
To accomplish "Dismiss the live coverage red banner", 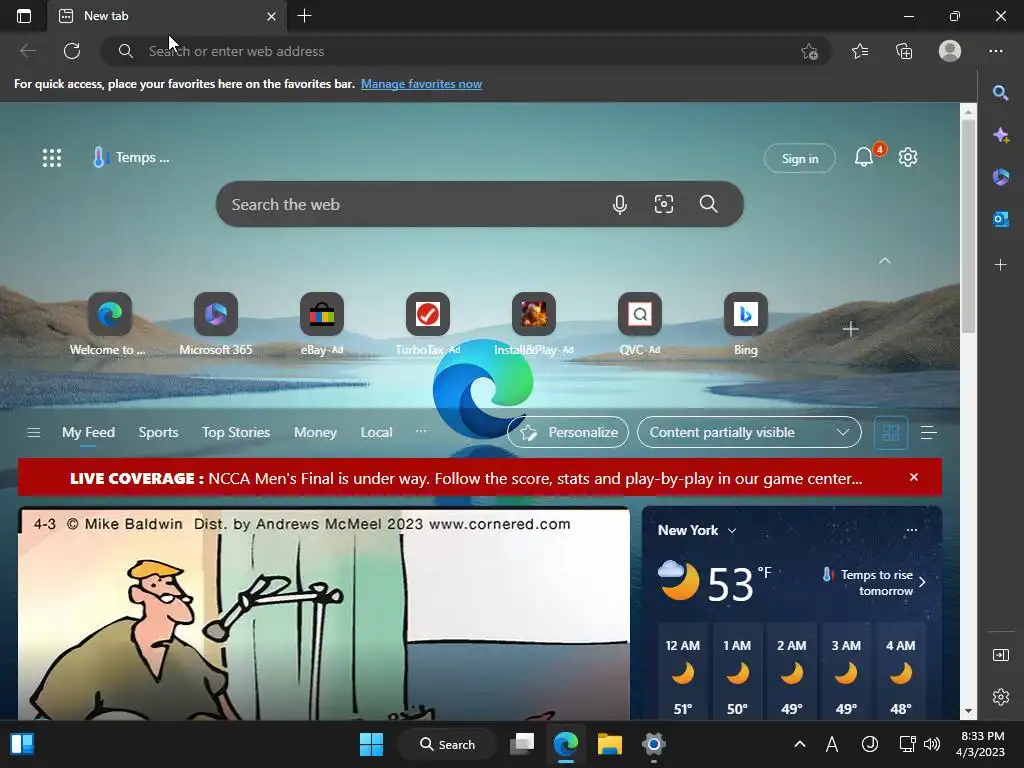I will click(x=914, y=477).
